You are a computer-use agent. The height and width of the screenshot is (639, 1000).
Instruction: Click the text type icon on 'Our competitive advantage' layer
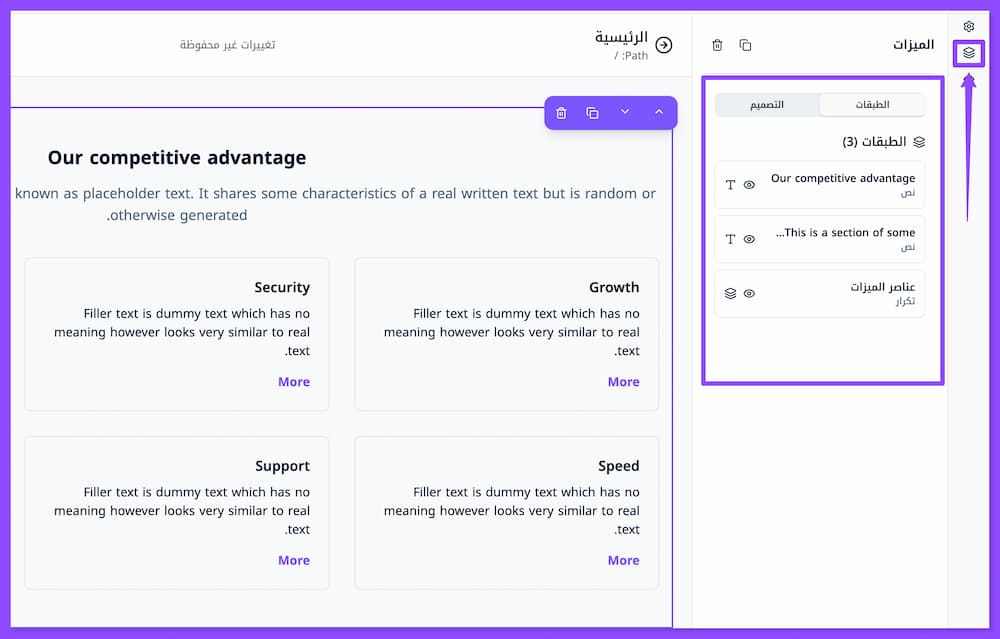(x=730, y=185)
